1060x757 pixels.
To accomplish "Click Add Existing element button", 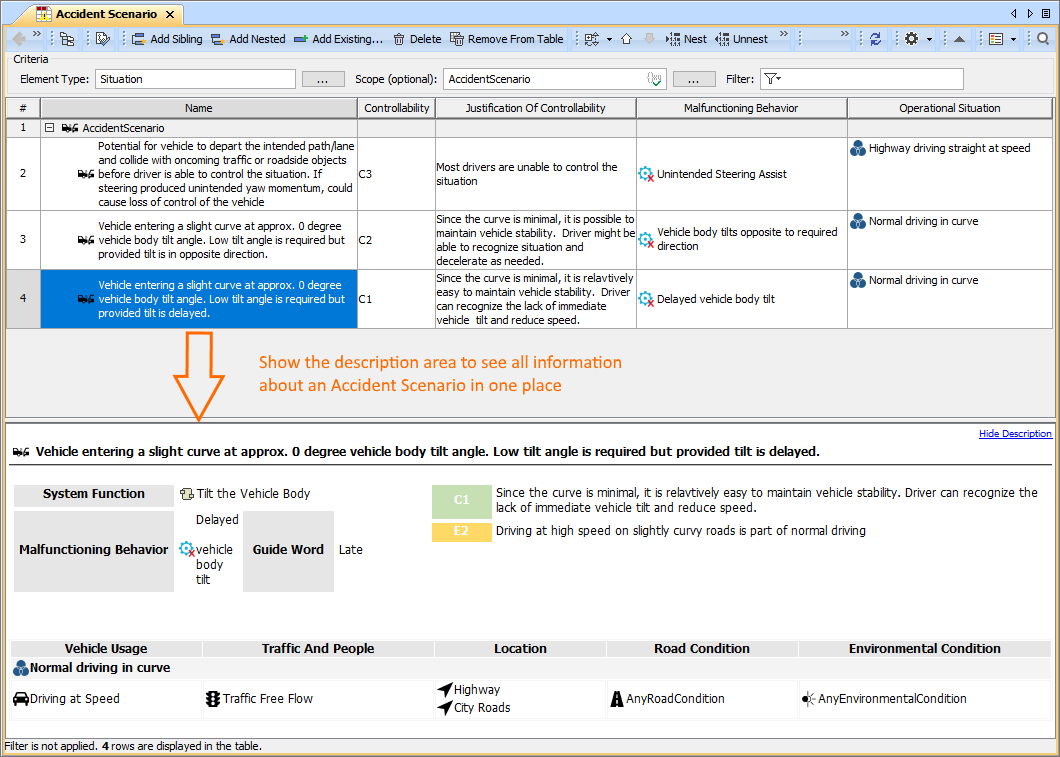I will tap(338, 39).
